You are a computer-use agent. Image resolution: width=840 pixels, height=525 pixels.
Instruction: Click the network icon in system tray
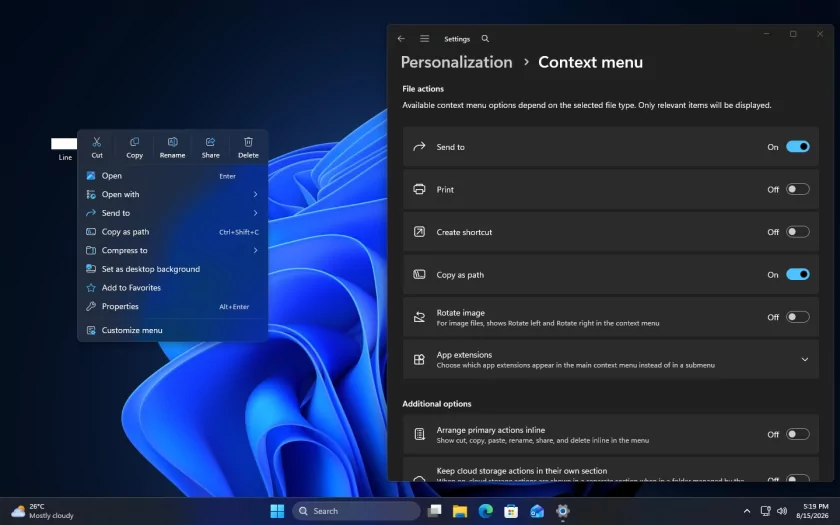point(766,511)
